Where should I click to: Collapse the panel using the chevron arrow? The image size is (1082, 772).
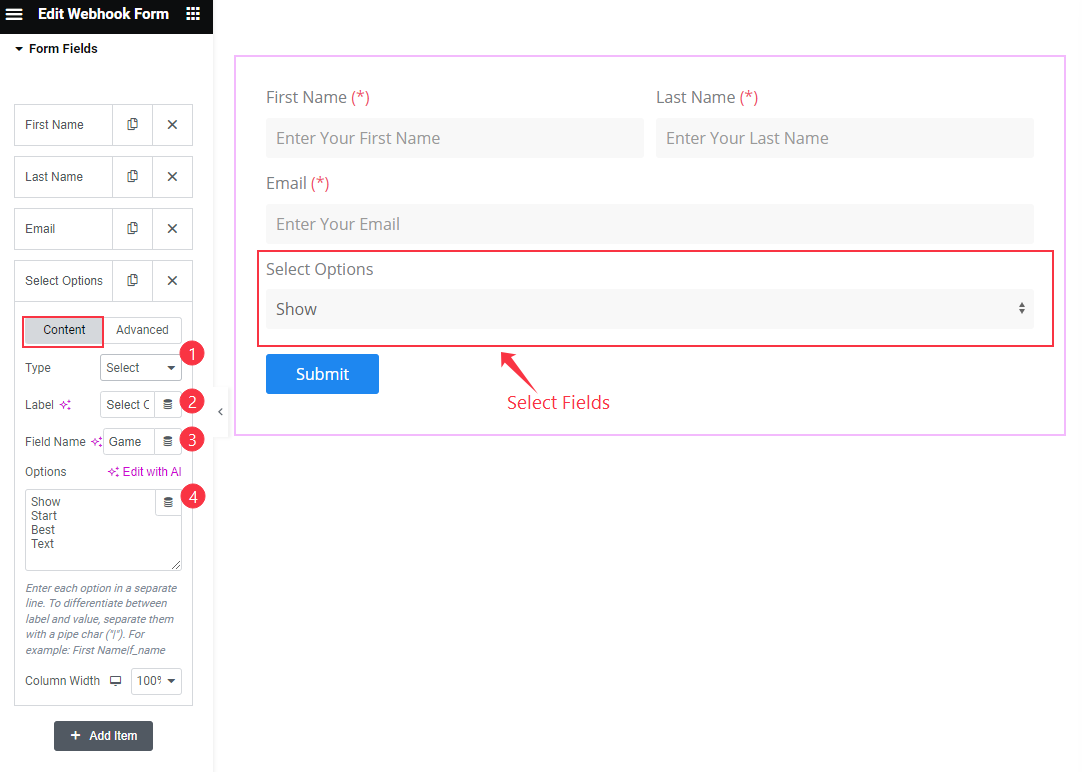[219, 410]
